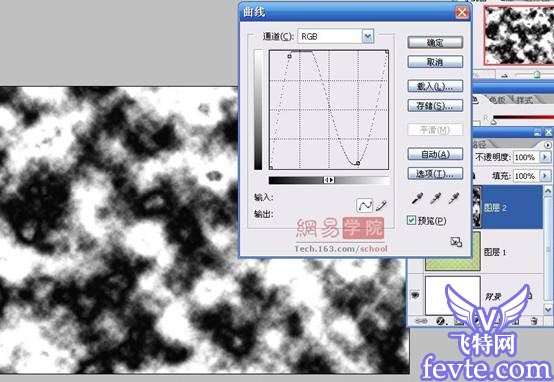Select the gray point eyedropper

[435, 199]
